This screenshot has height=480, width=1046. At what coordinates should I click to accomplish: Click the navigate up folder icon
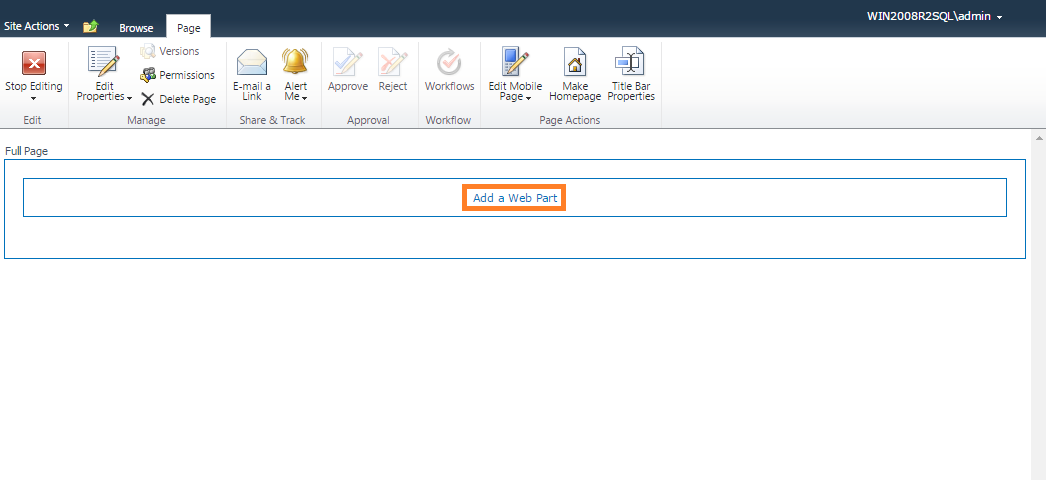91,27
